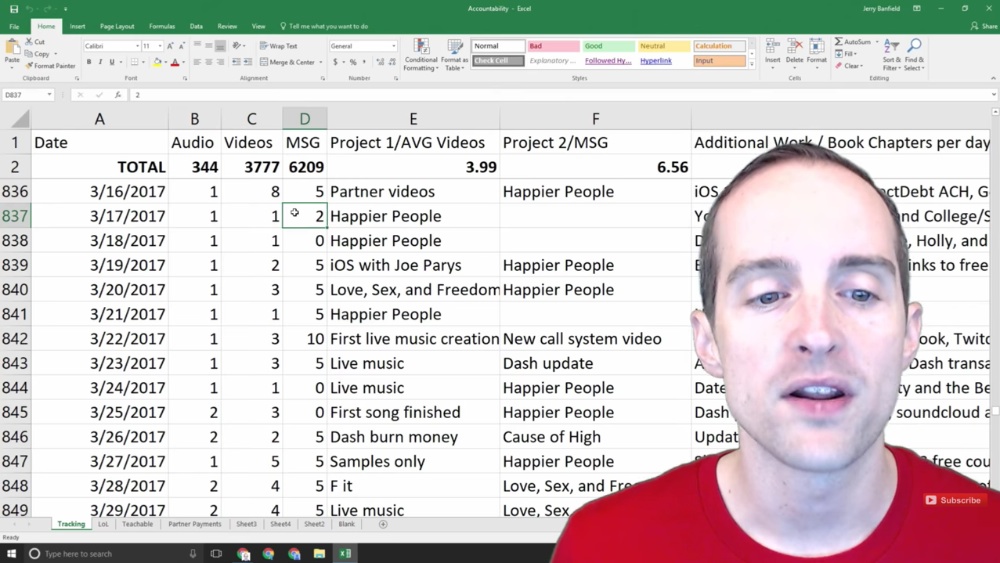Image resolution: width=1000 pixels, height=563 pixels.
Task: Click the Insert Function fx button
Action: tap(118, 94)
